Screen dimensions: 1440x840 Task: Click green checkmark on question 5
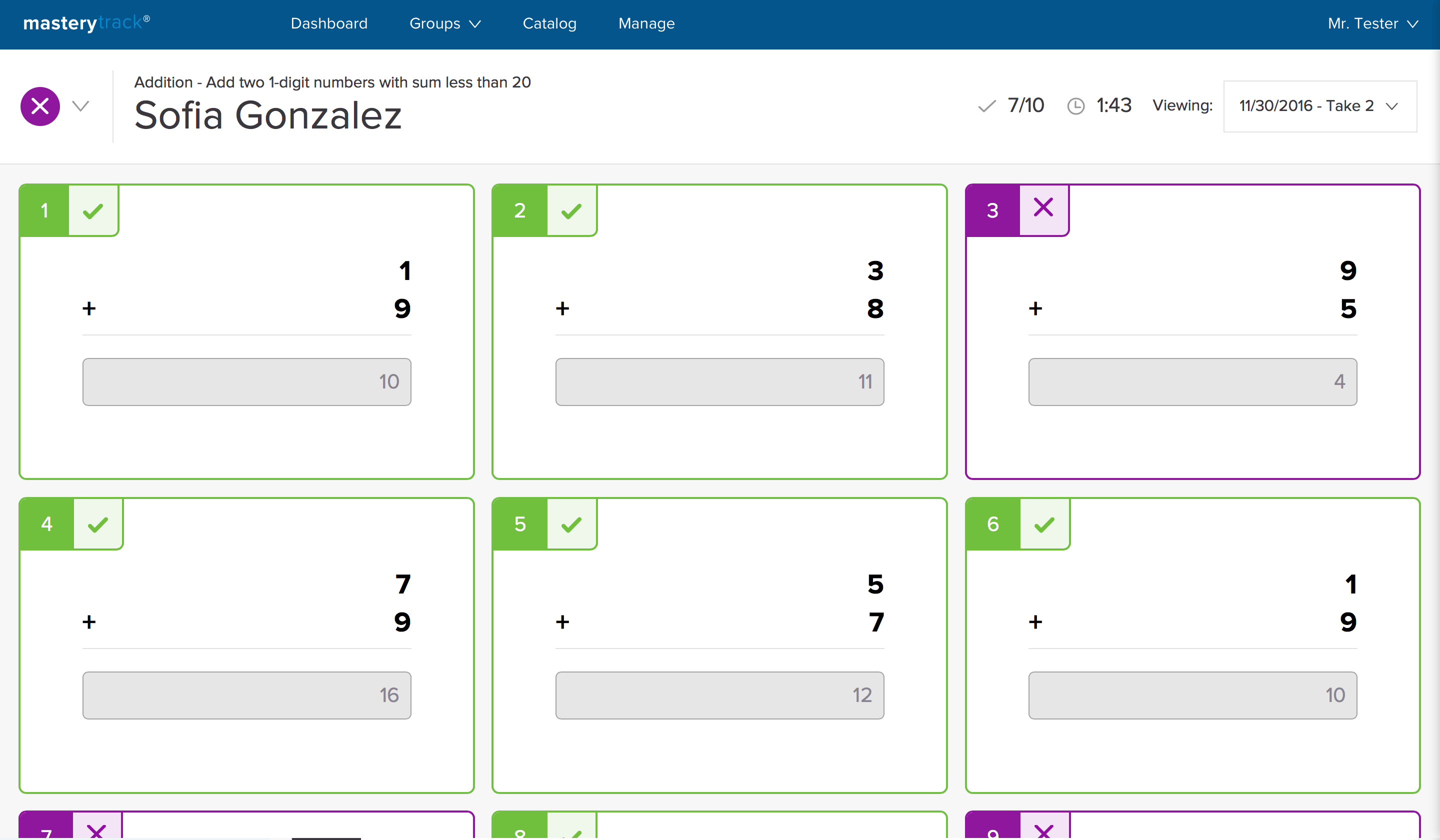click(571, 524)
